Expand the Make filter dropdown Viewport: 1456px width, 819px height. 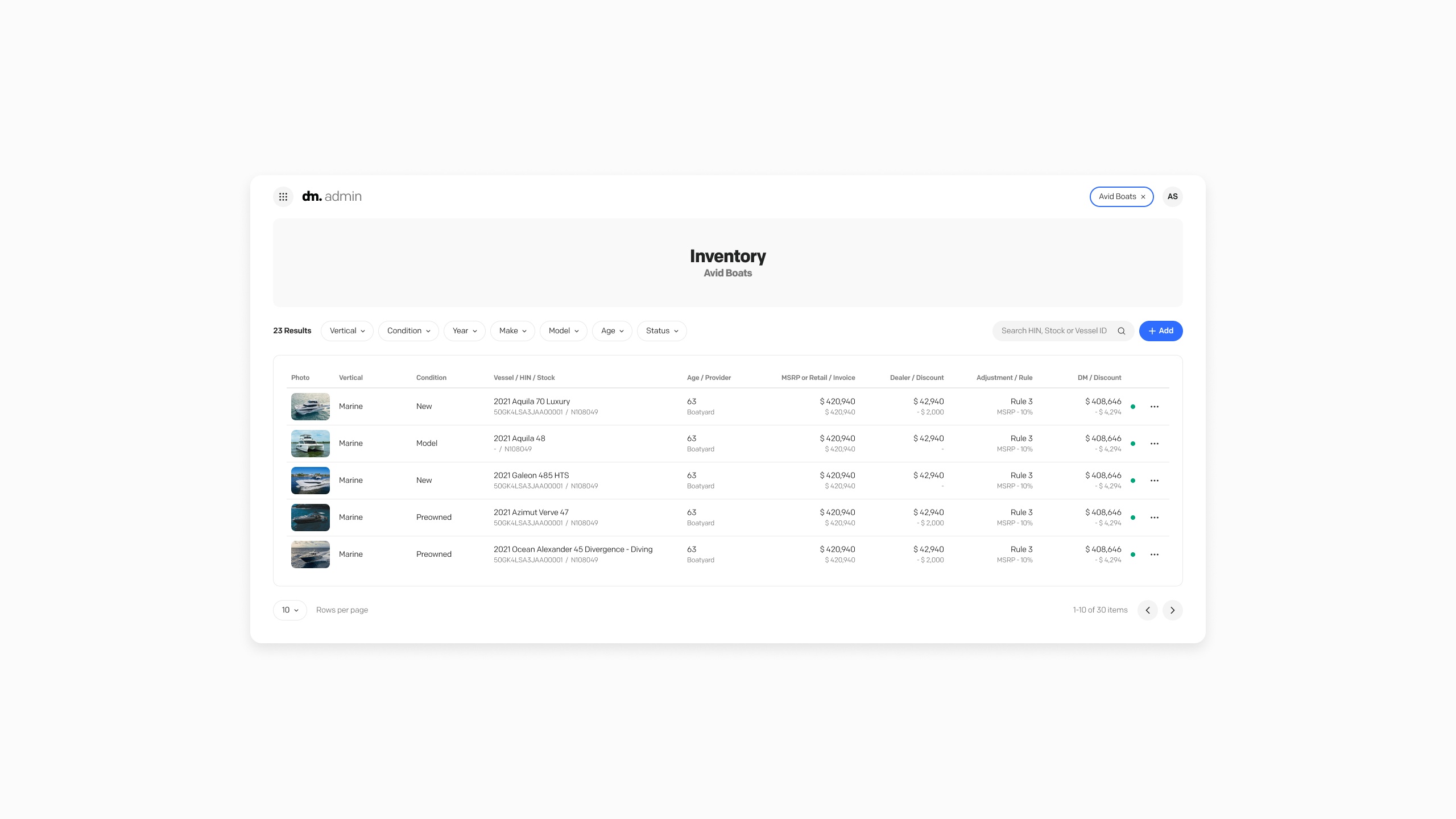tap(512, 331)
